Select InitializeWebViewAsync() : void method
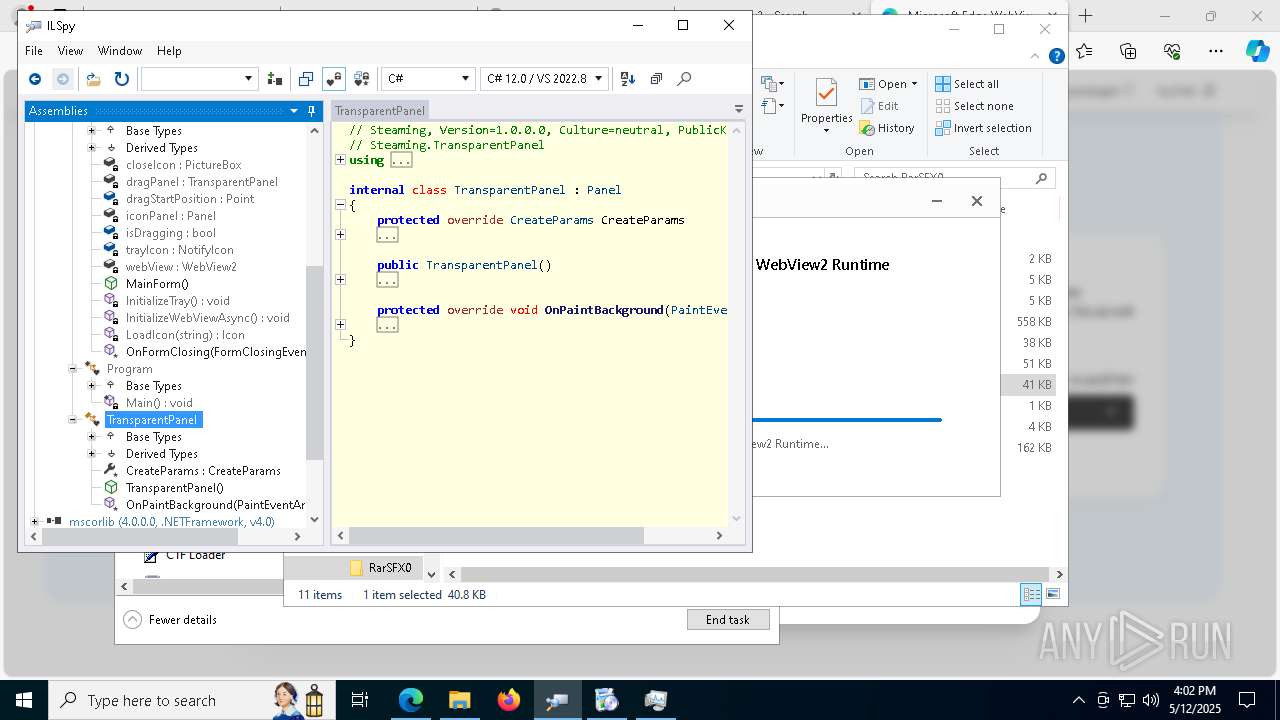This screenshot has height=720, width=1280. (207, 318)
